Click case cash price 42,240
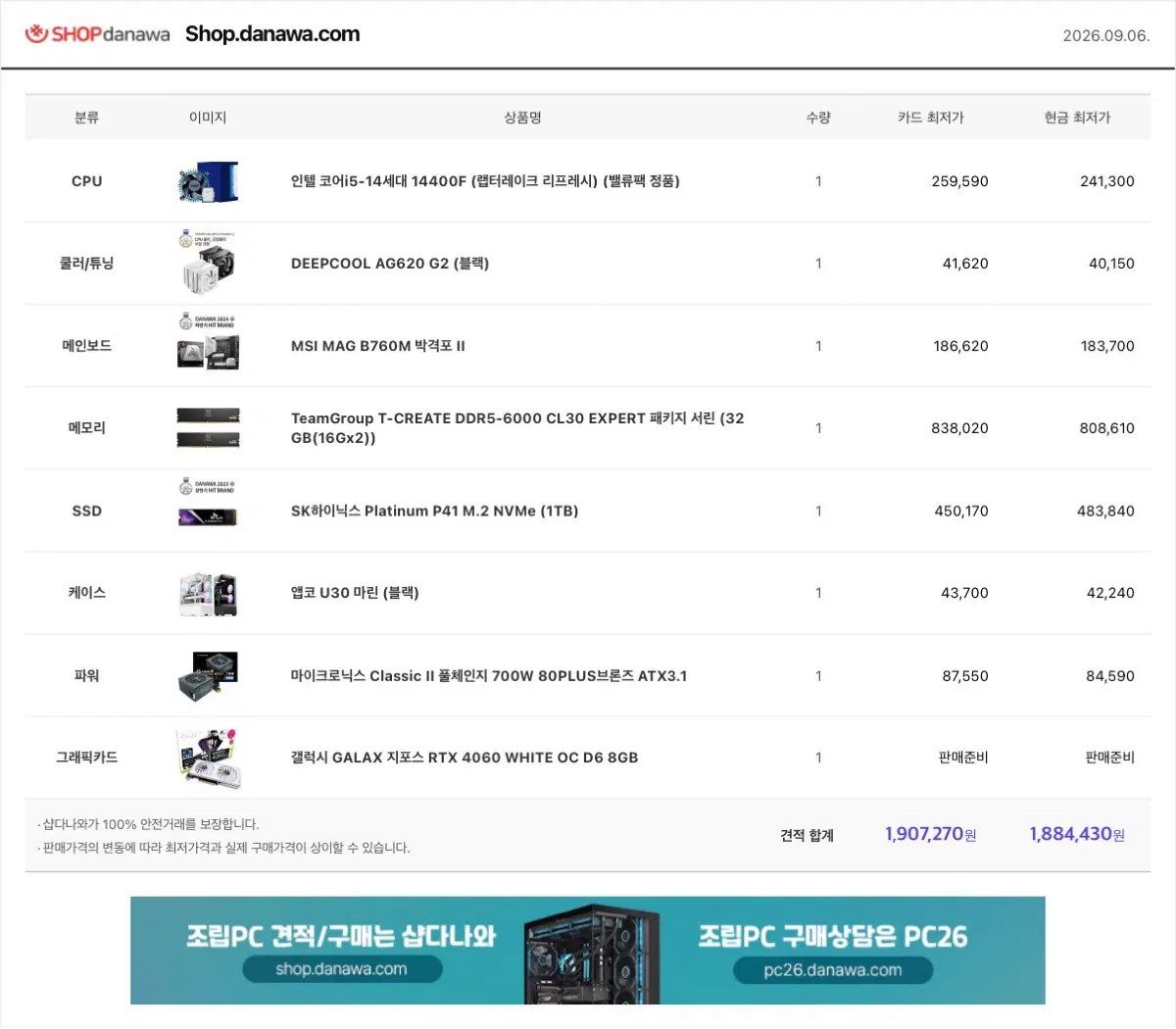This screenshot has width=1176, height=1029. 1110,593
